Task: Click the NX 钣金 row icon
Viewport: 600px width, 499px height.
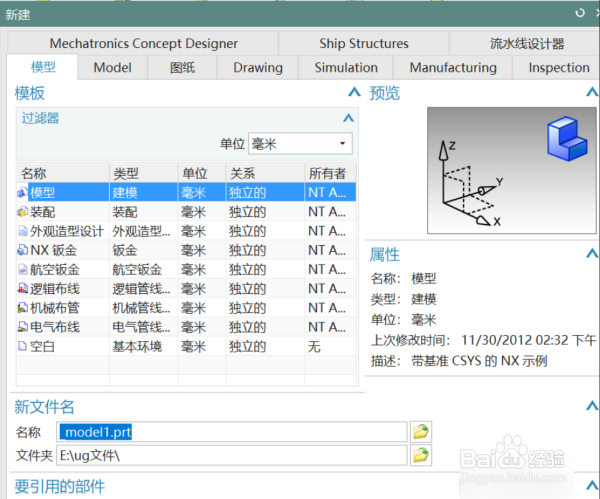Action: tap(23, 250)
